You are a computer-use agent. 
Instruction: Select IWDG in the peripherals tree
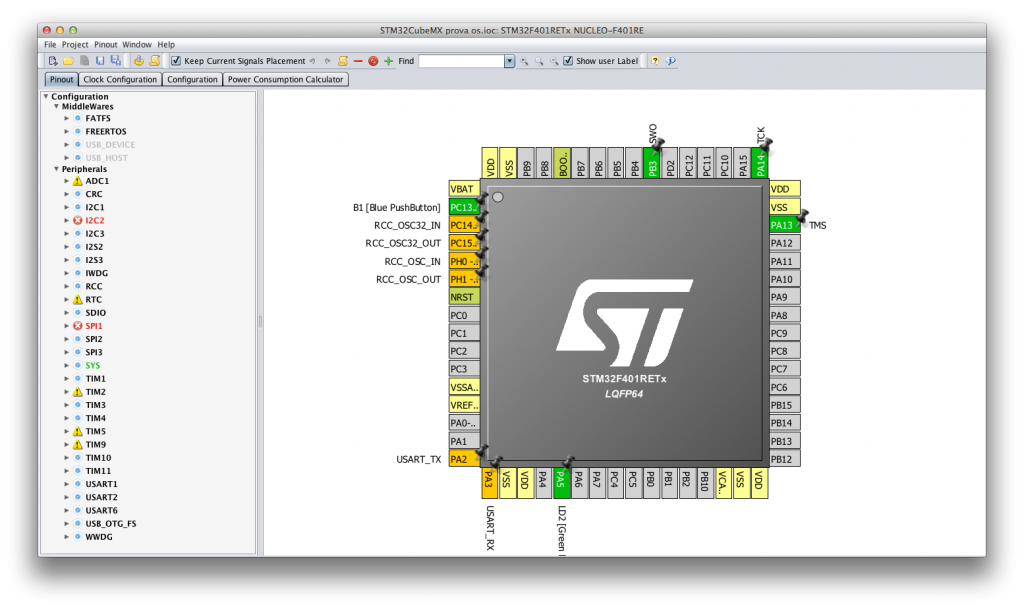tap(97, 273)
